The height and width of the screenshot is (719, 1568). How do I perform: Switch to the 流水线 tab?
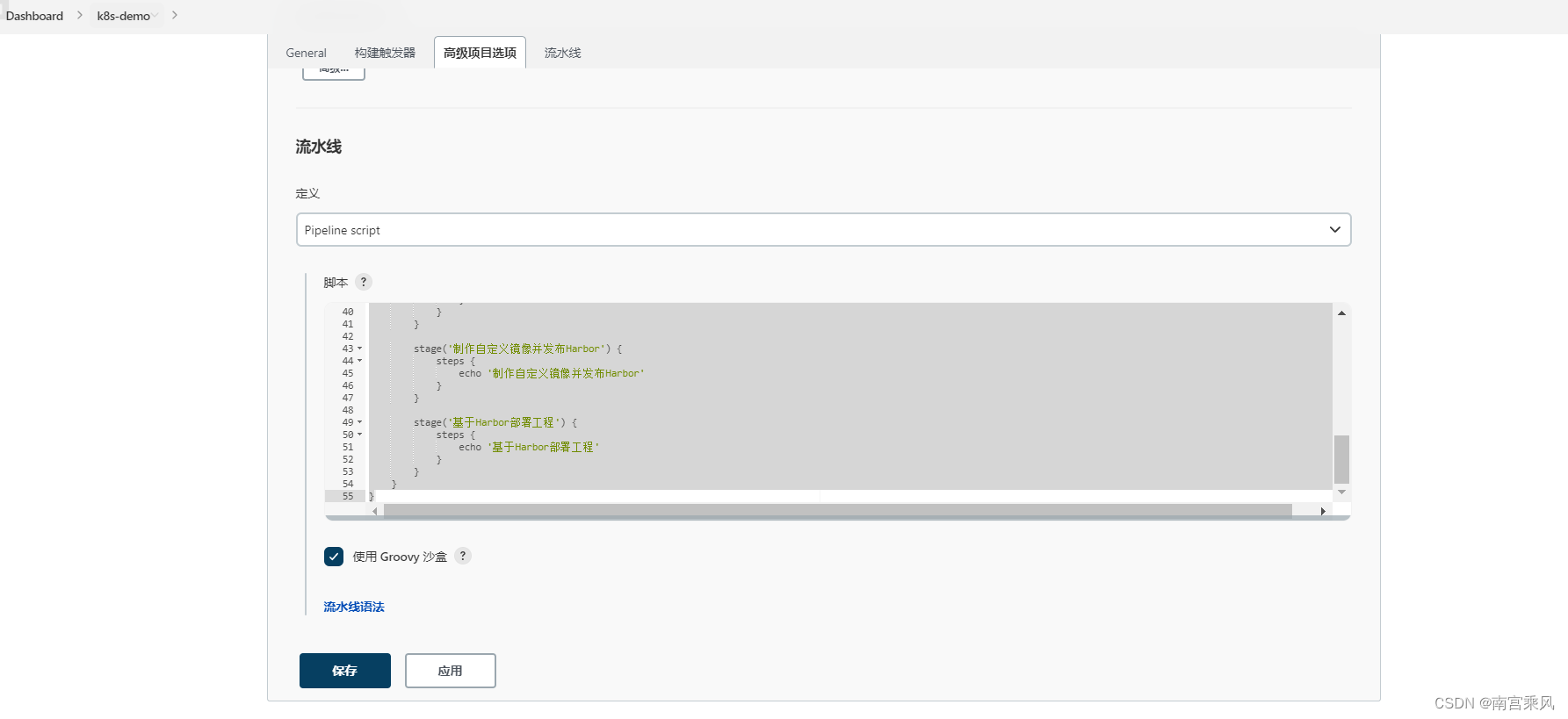[x=562, y=53]
